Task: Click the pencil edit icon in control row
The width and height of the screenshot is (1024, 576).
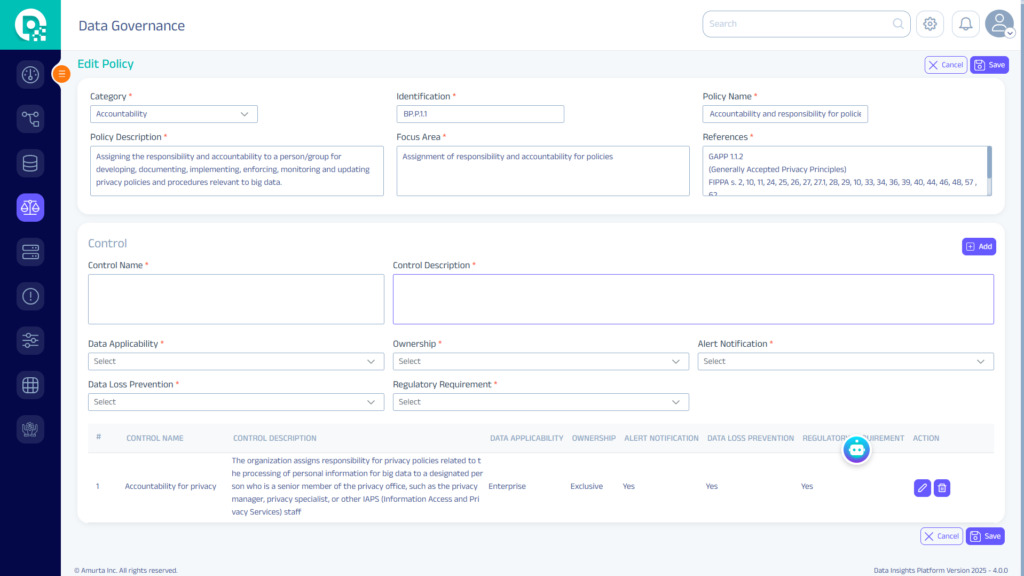Action: click(x=922, y=488)
